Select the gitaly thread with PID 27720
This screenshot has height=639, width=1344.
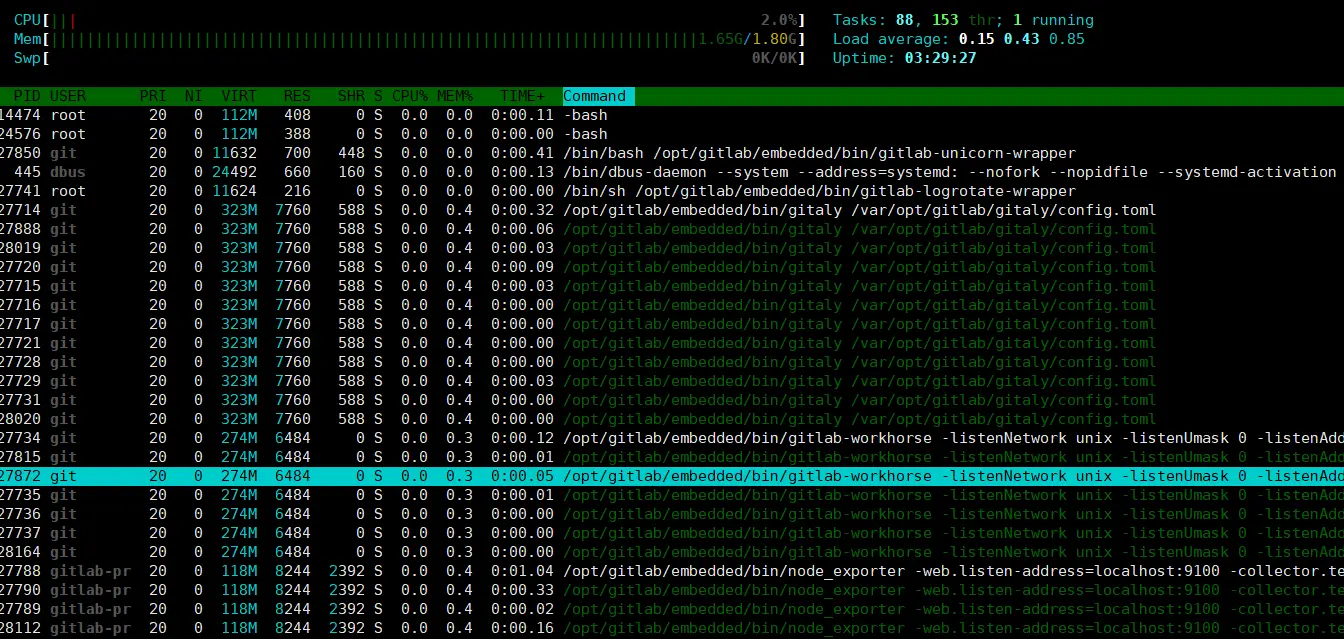(672, 267)
